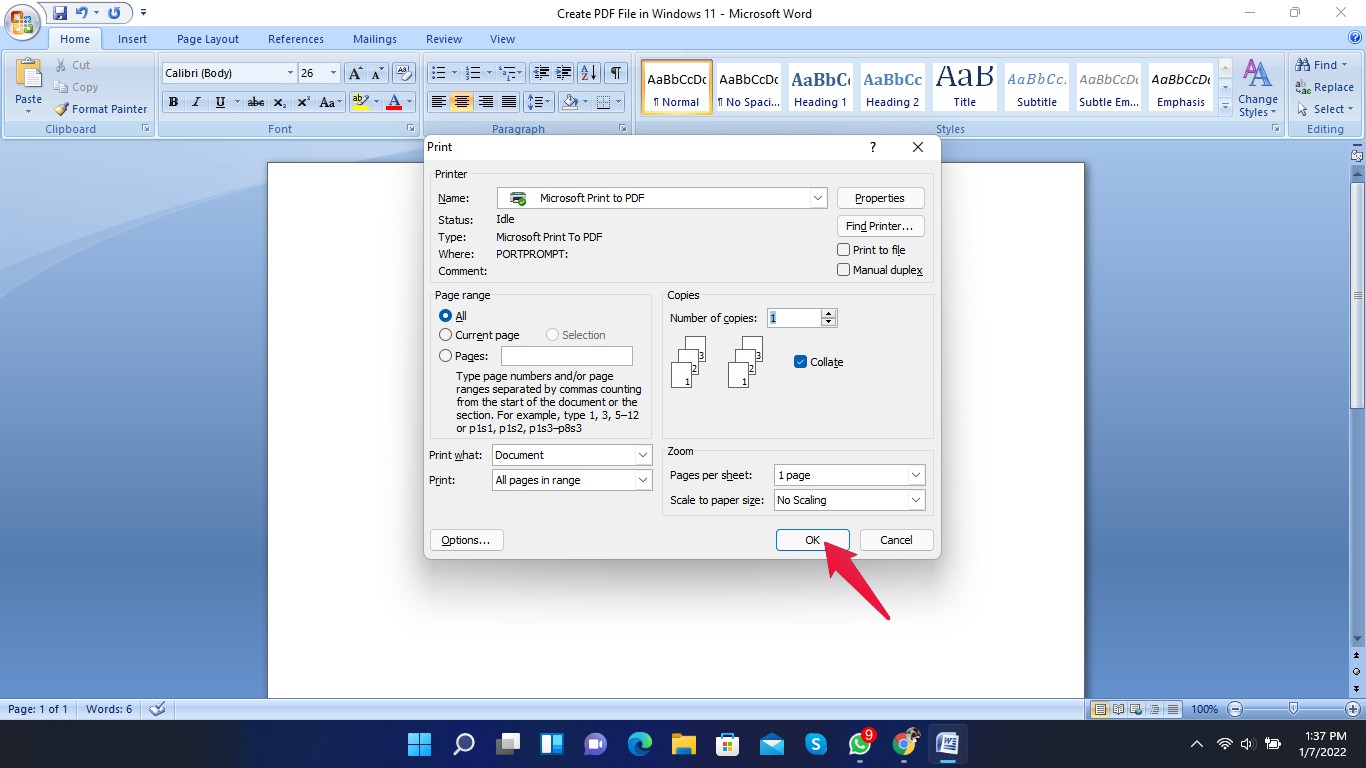Open the Page Layout tab
The image size is (1366, 768).
(x=208, y=39)
